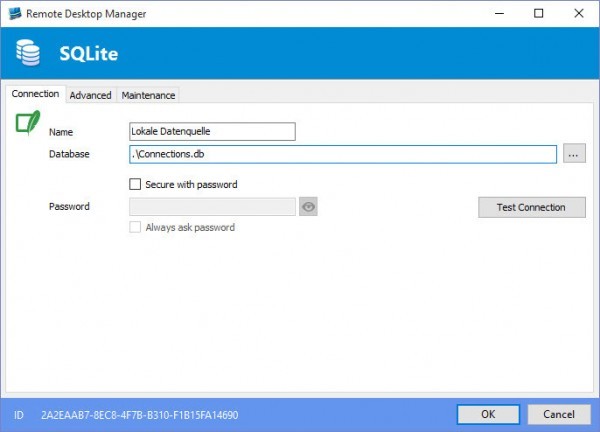The width and height of the screenshot is (600, 432).
Task: Cancel the SQLite data source dialog
Action: (559, 414)
